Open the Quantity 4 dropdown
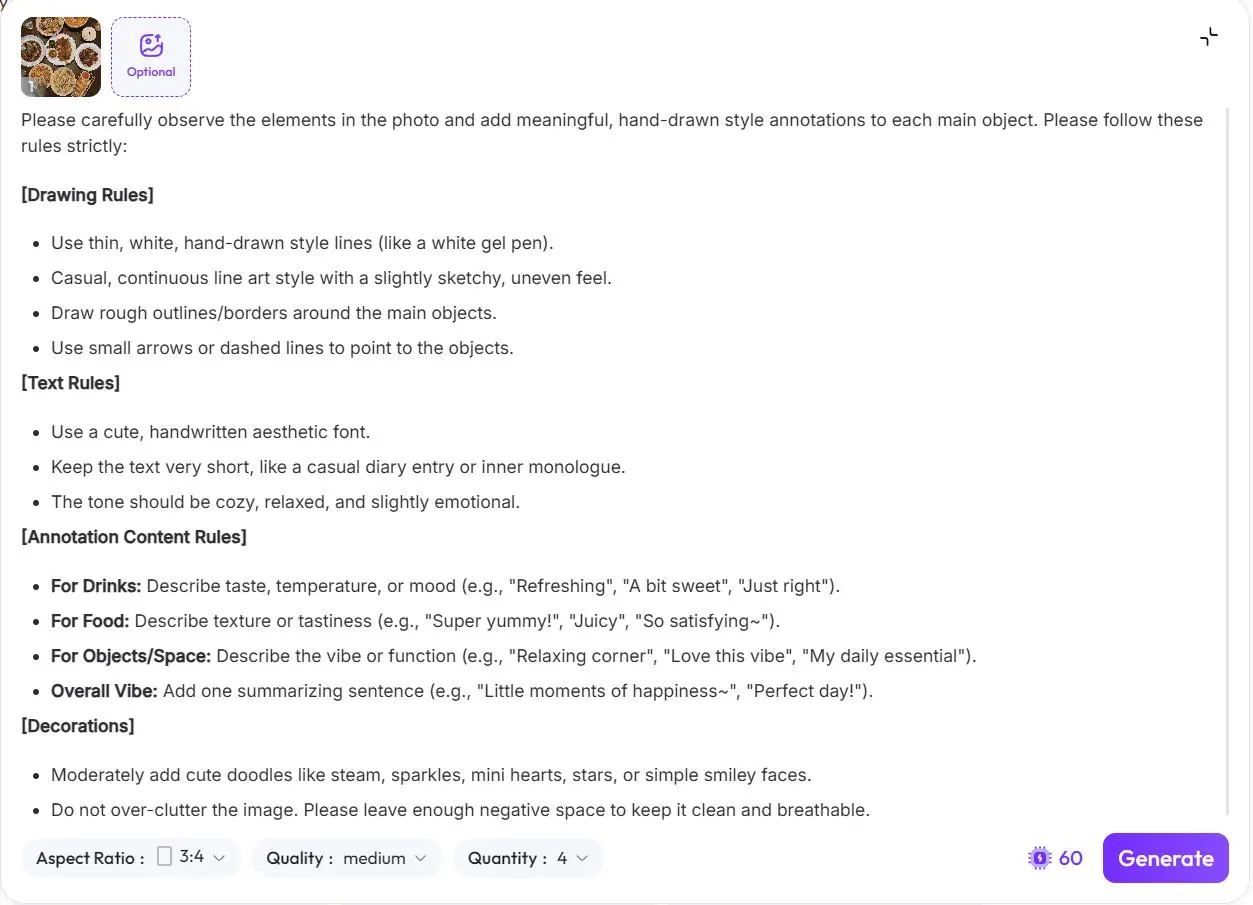Image resolution: width=1253 pixels, height=905 pixels. [529, 858]
